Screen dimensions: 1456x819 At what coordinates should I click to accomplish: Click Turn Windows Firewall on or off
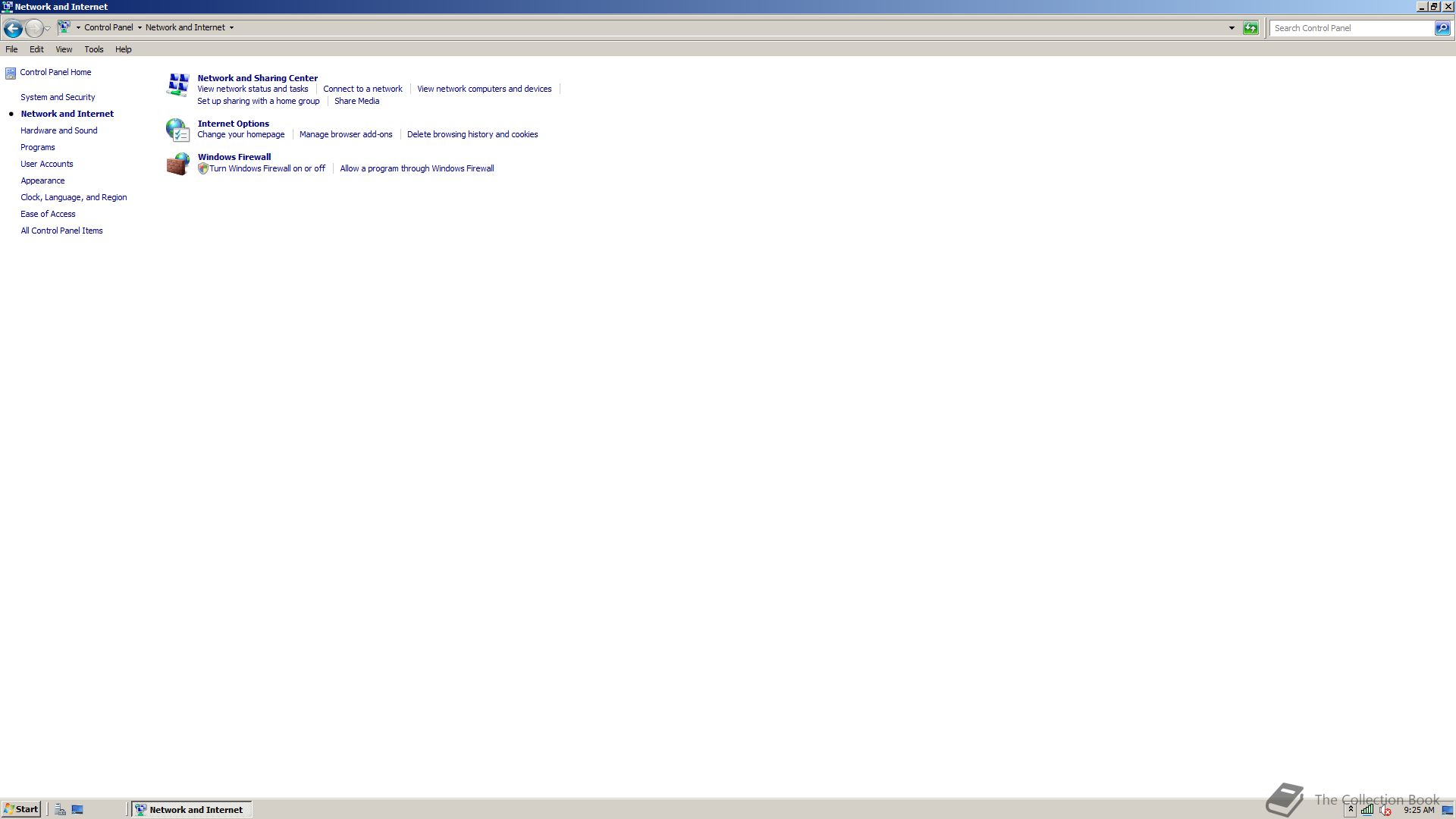click(267, 169)
